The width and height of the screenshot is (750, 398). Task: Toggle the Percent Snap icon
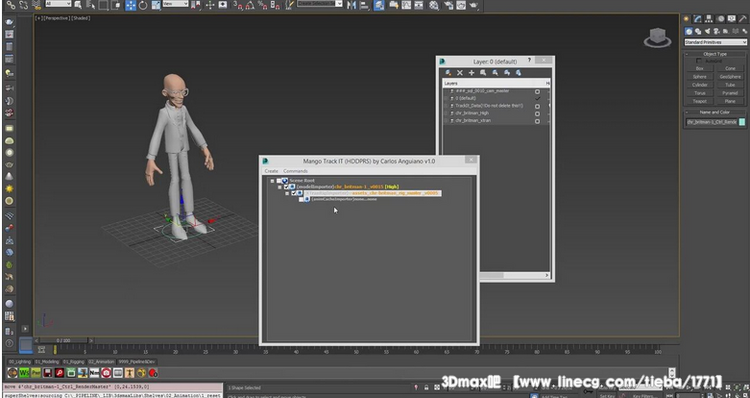coord(262,5)
